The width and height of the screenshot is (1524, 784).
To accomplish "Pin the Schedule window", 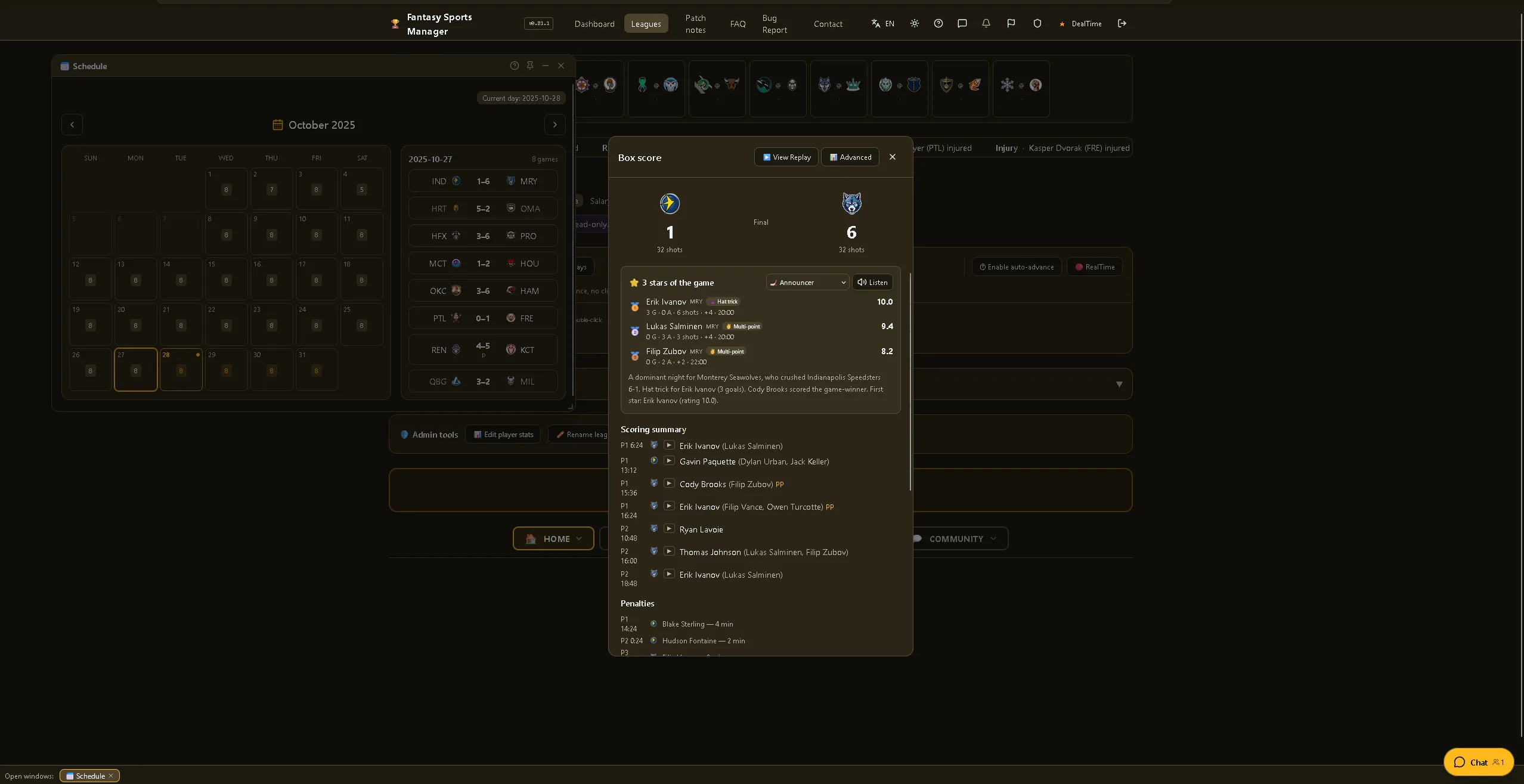I will tap(529, 66).
